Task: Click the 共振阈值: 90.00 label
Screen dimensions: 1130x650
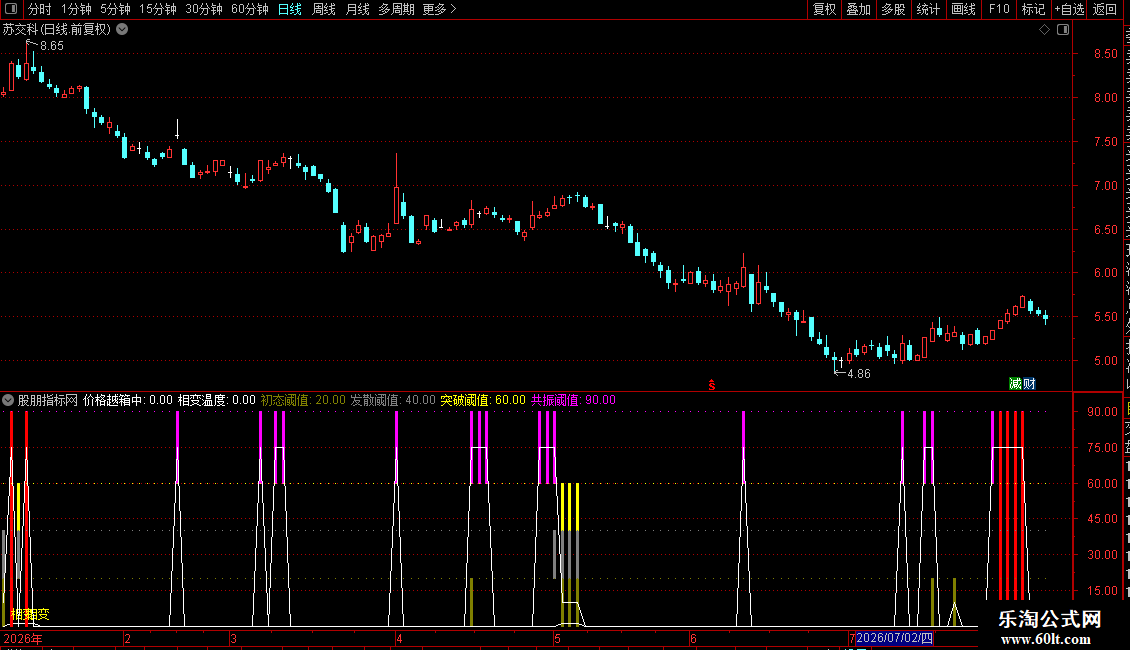Action: tap(573, 400)
